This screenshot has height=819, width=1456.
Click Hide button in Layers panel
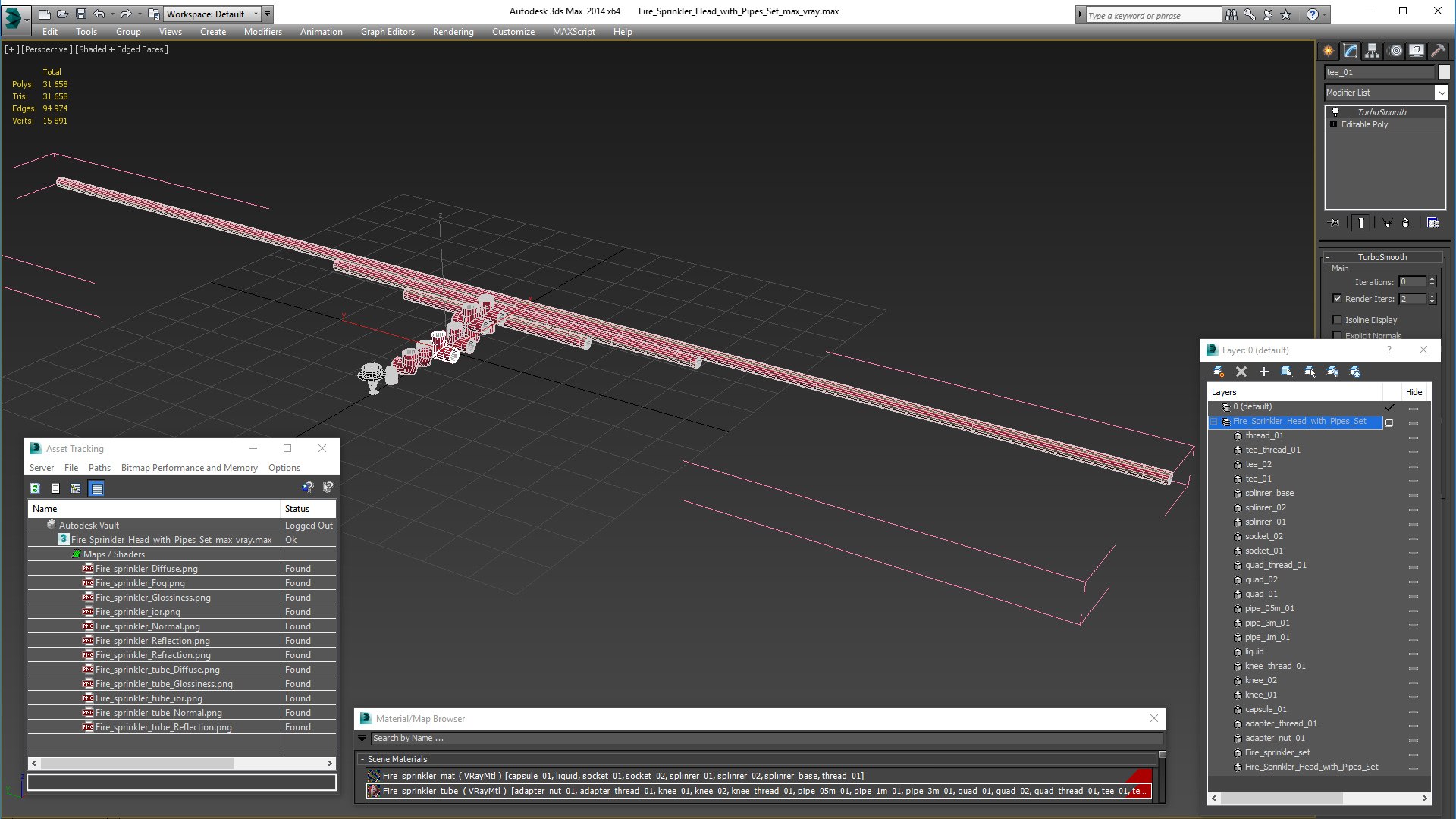coord(1414,391)
